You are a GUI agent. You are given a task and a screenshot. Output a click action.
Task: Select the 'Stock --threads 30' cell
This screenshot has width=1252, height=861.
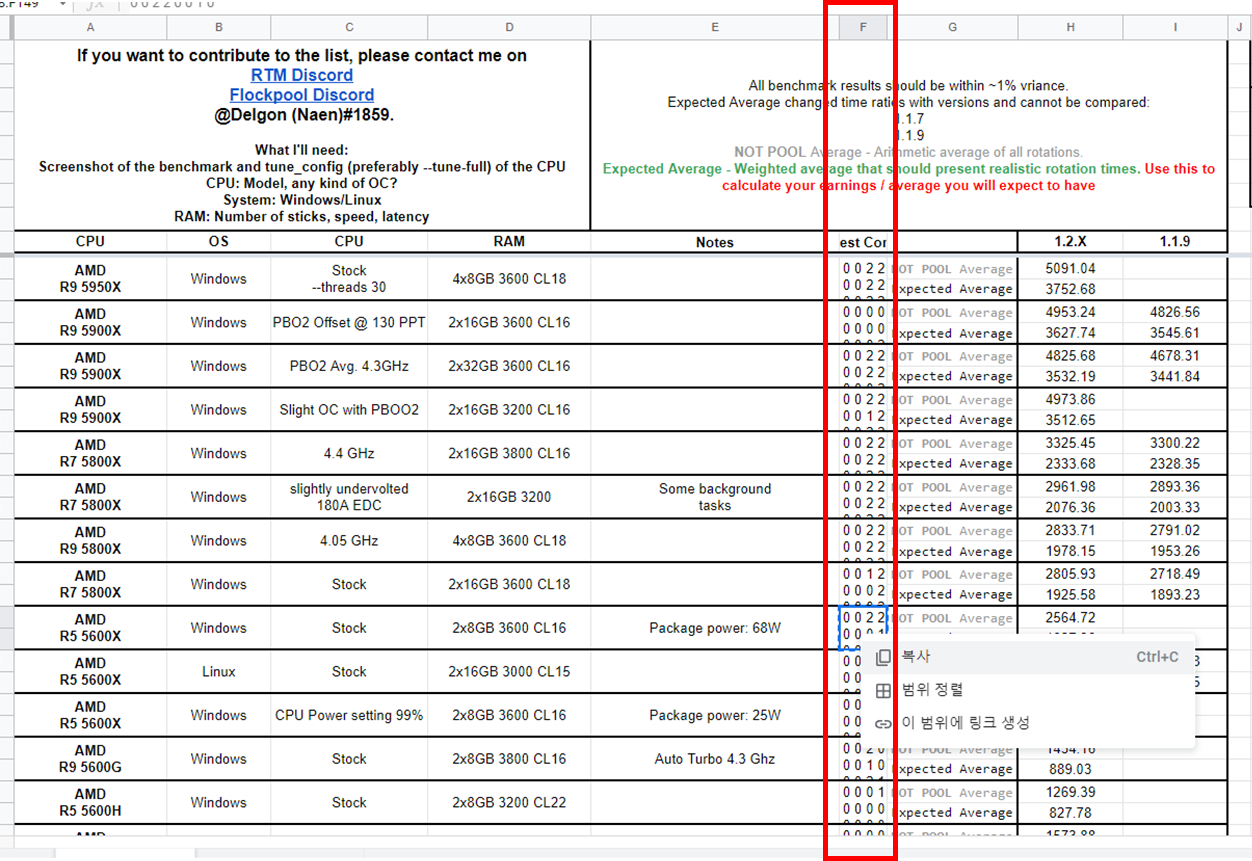pos(349,279)
